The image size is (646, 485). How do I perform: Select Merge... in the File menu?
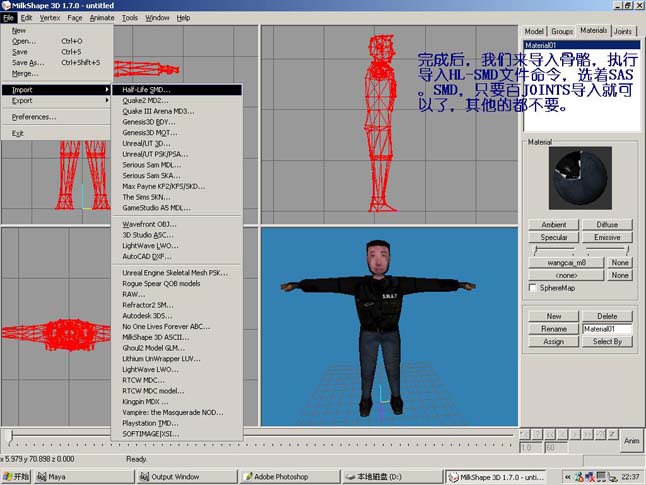tap(56, 73)
